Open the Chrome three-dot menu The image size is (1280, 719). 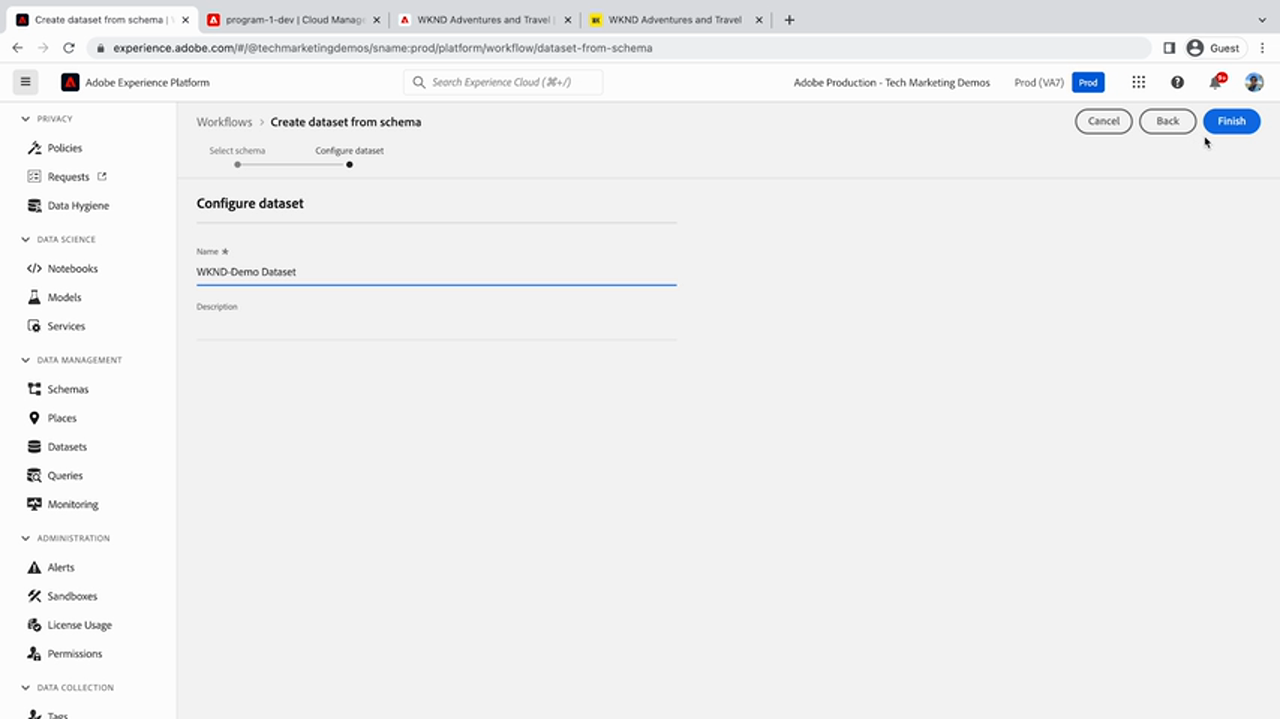click(1263, 47)
